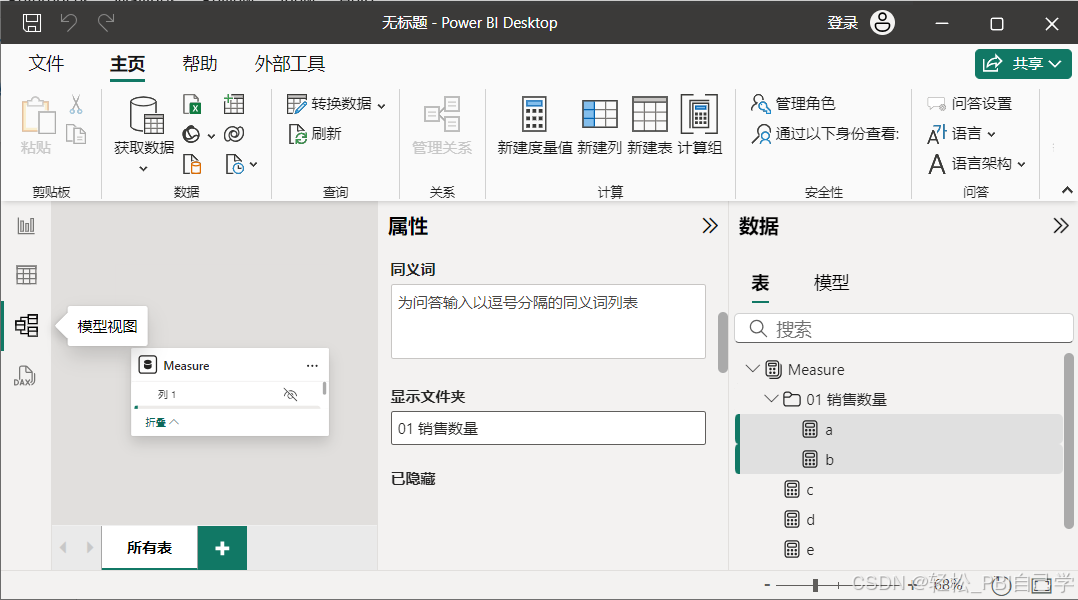Collapse the ribbon with the up chevron
Viewport: 1078px width, 600px height.
(x=1067, y=190)
